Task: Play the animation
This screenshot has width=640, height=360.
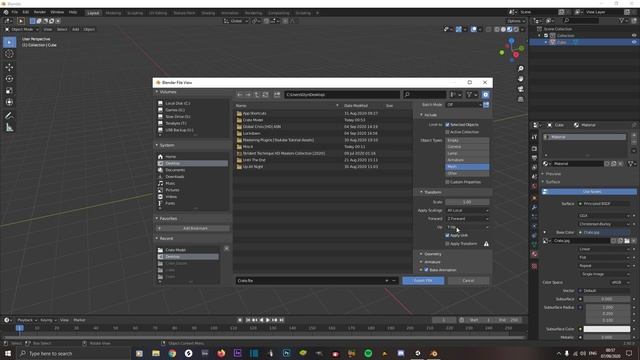Action: [268, 320]
